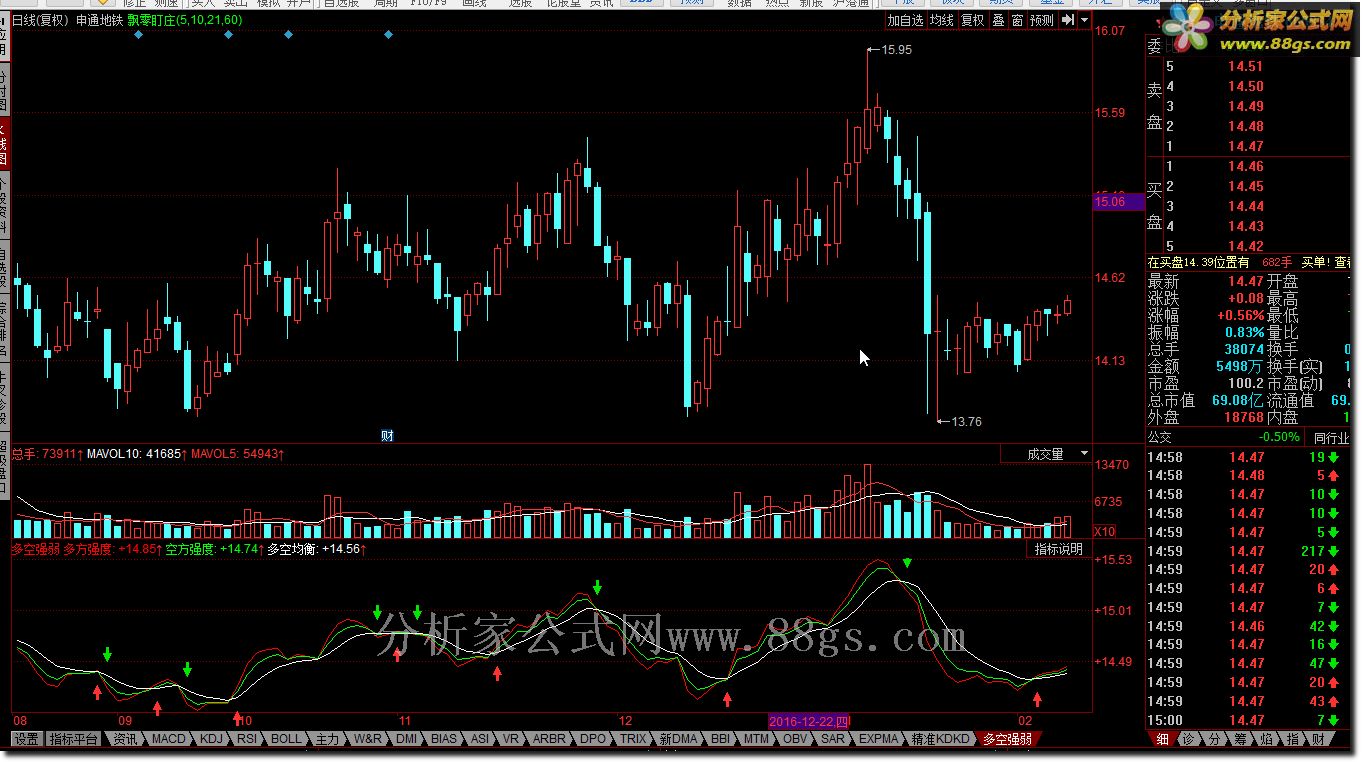The height and width of the screenshot is (762, 1362).
Task: Select the MACD indicator tab
Action: [169, 739]
